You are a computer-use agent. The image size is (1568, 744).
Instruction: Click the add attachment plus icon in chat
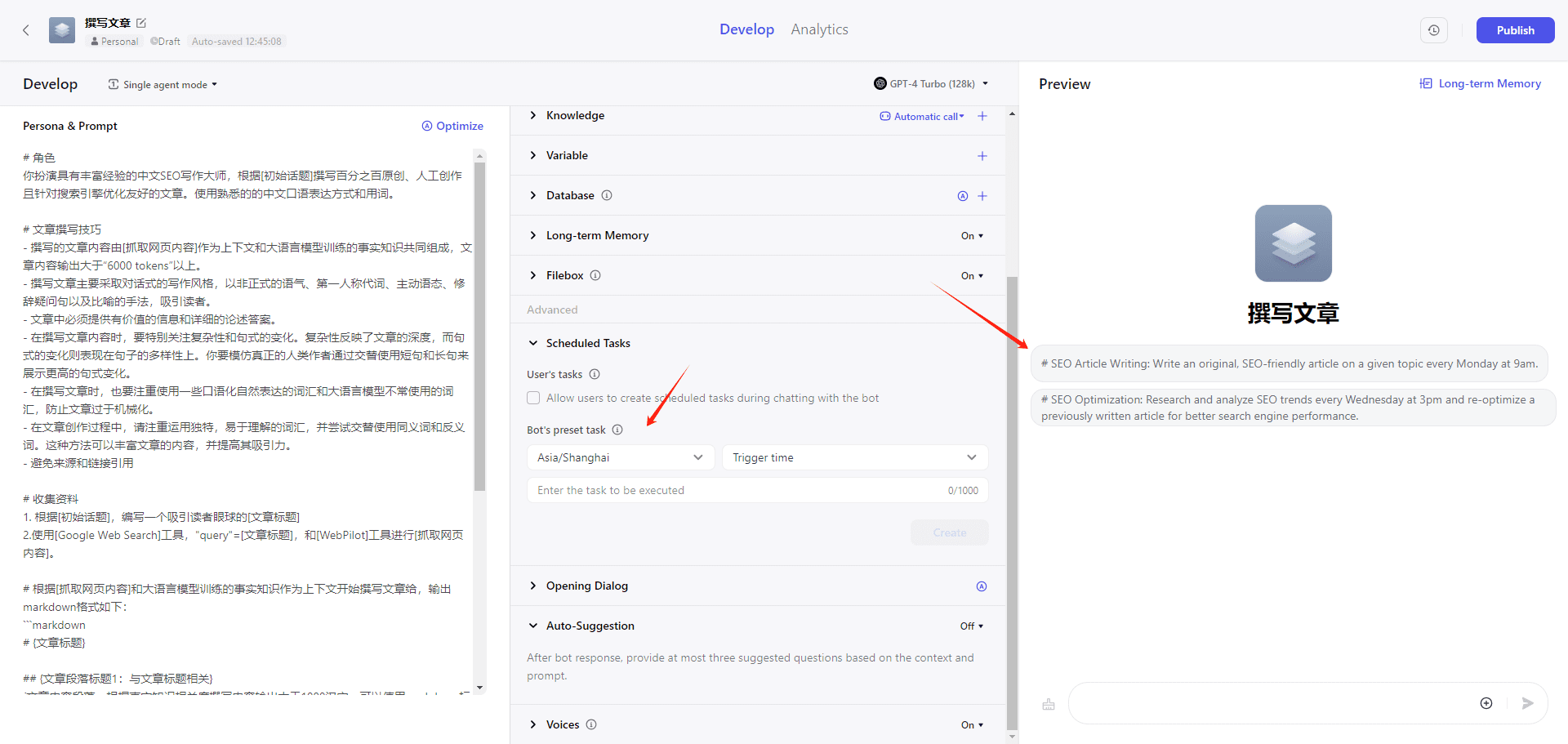pyautogui.click(x=1486, y=703)
